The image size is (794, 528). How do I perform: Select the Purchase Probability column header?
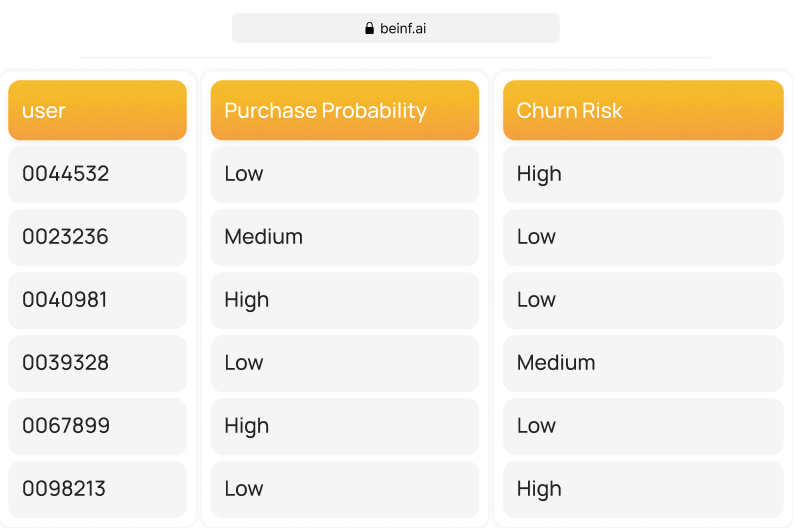coord(345,110)
